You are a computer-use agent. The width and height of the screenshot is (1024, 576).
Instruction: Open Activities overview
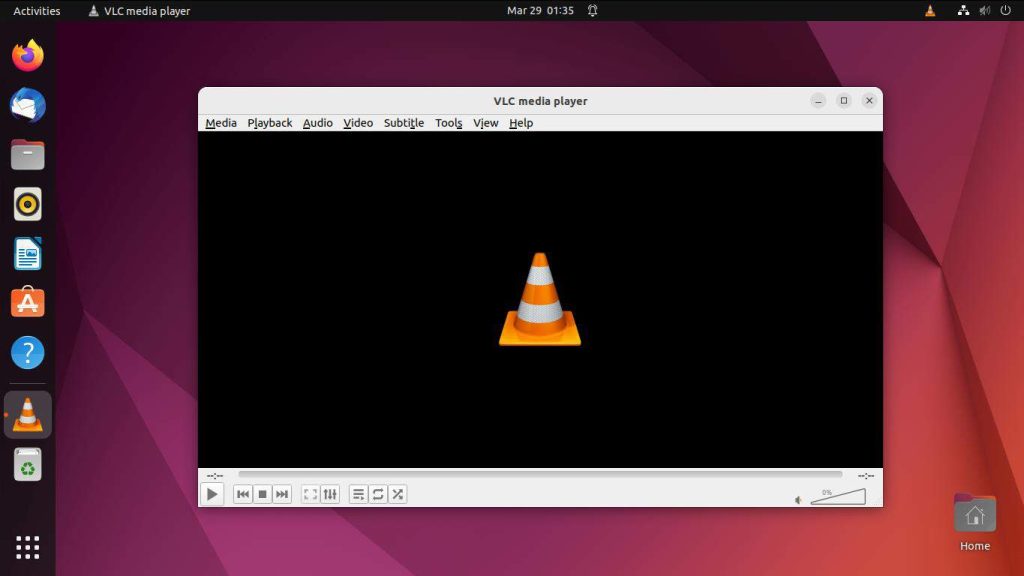point(37,10)
